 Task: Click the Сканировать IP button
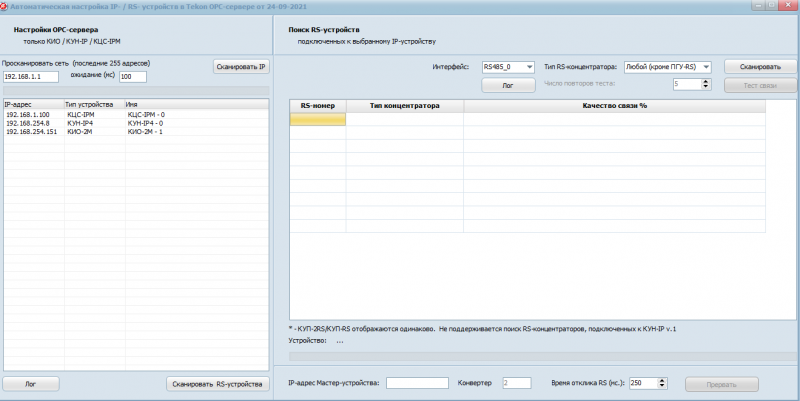point(241,67)
